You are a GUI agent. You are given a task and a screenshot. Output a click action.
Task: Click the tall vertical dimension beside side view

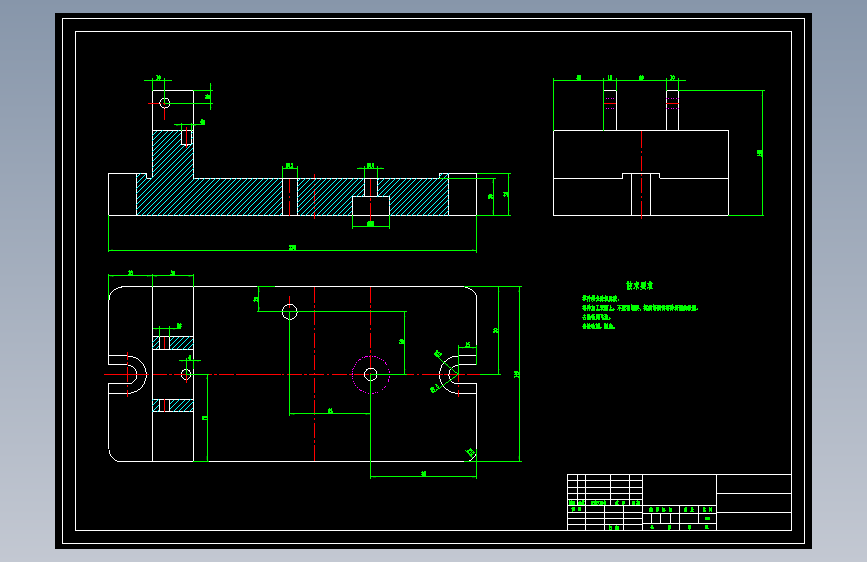point(761,153)
